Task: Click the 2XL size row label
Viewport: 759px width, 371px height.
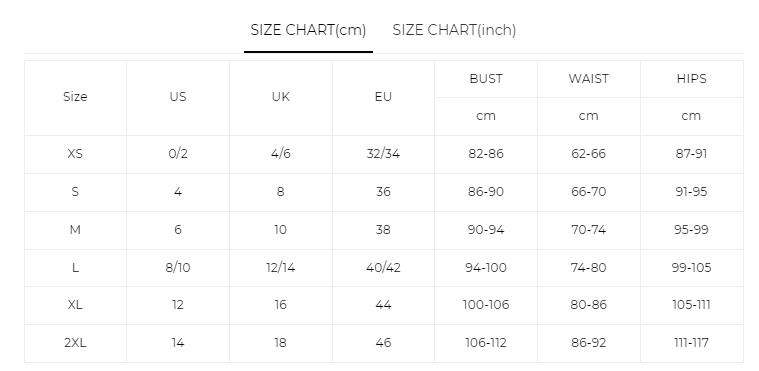Action: click(x=75, y=343)
